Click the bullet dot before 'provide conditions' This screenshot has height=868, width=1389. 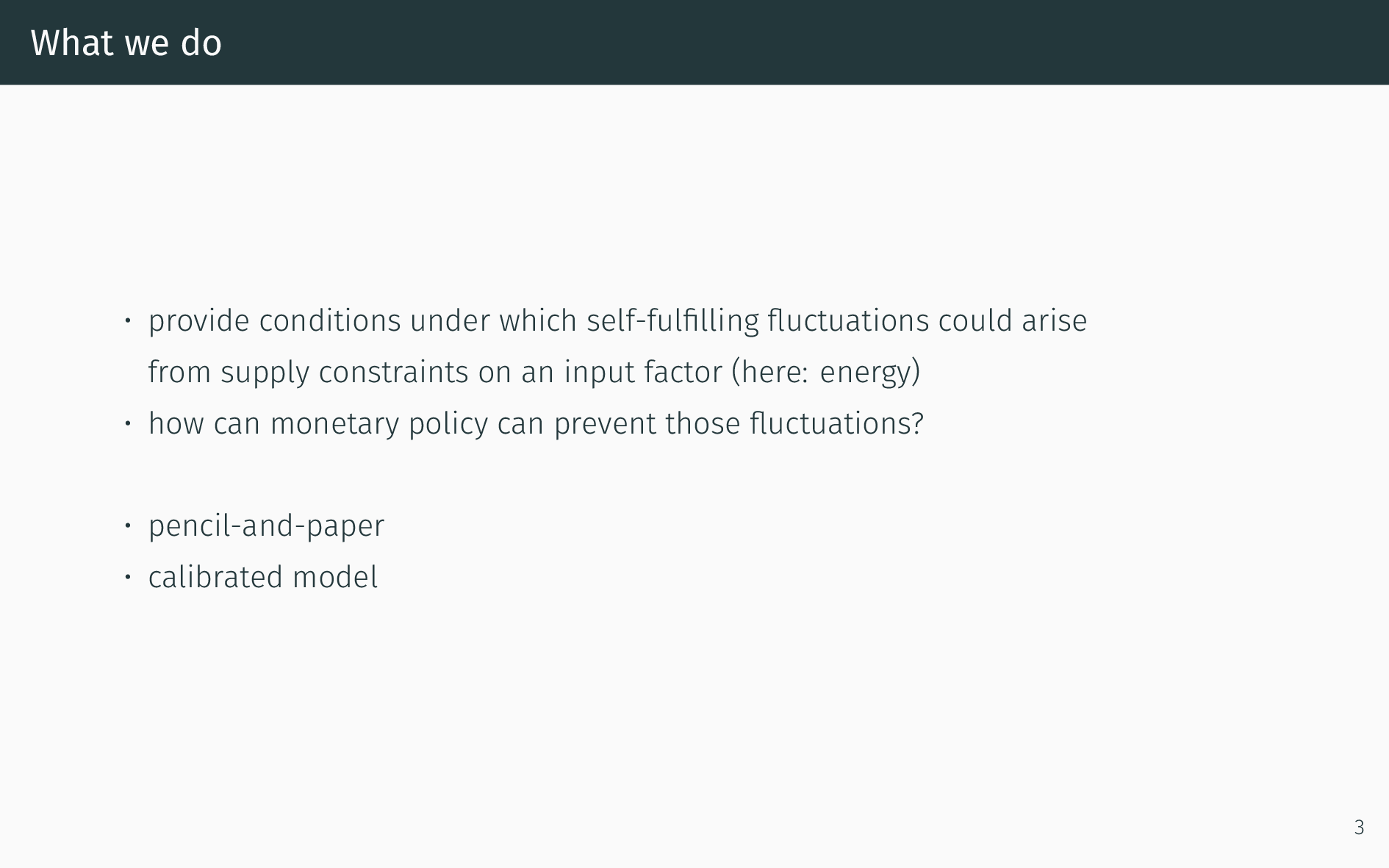[x=127, y=320]
